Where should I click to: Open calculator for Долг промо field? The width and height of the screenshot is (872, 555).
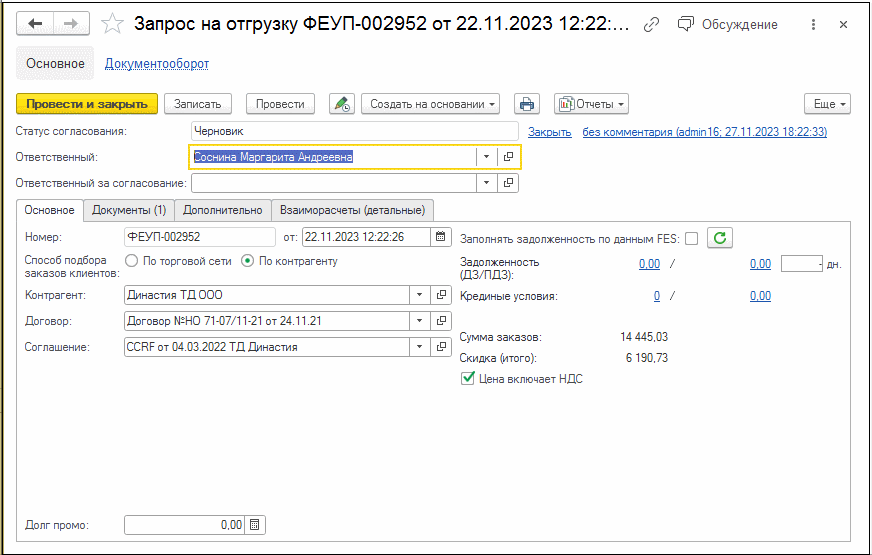click(254, 525)
